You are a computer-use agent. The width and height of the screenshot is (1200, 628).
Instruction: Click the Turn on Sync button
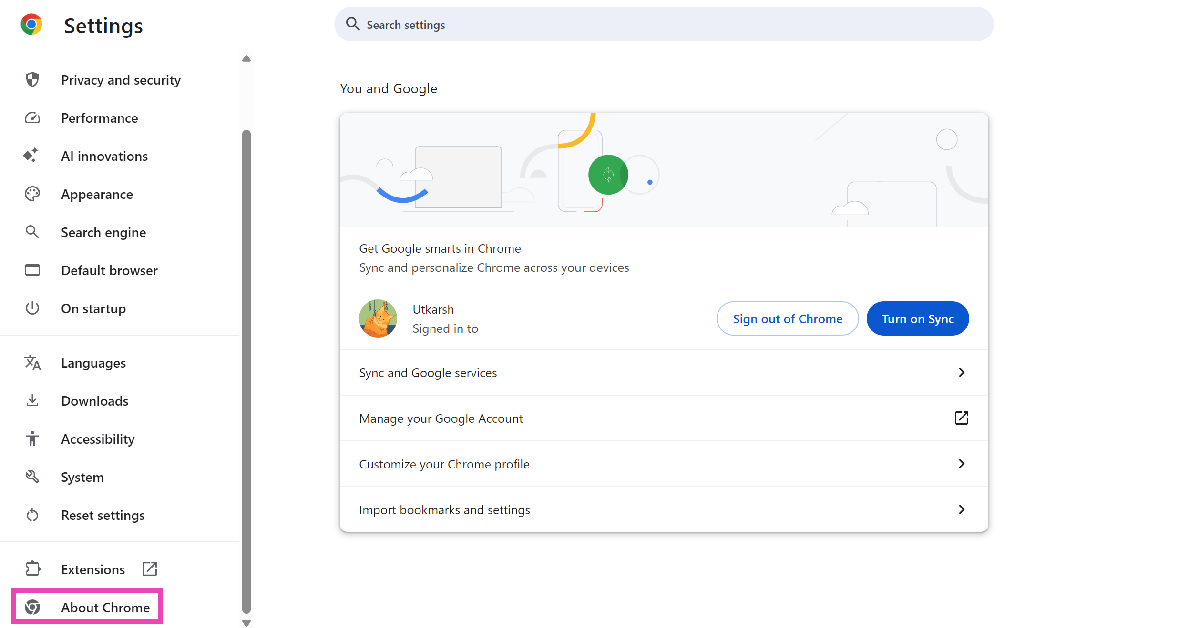coord(917,319)
